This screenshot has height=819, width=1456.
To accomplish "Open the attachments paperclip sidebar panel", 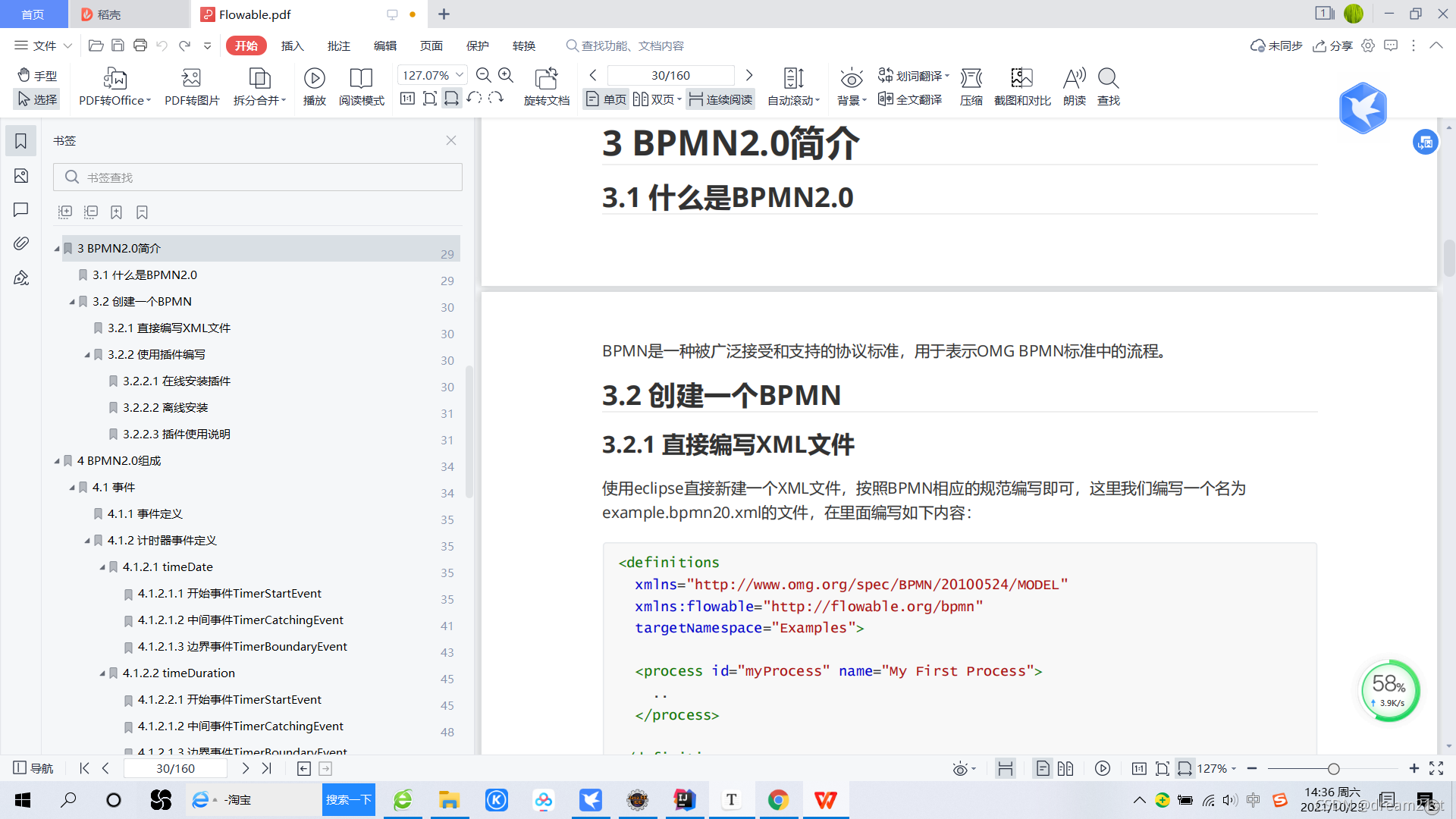I will coord(21,243).
